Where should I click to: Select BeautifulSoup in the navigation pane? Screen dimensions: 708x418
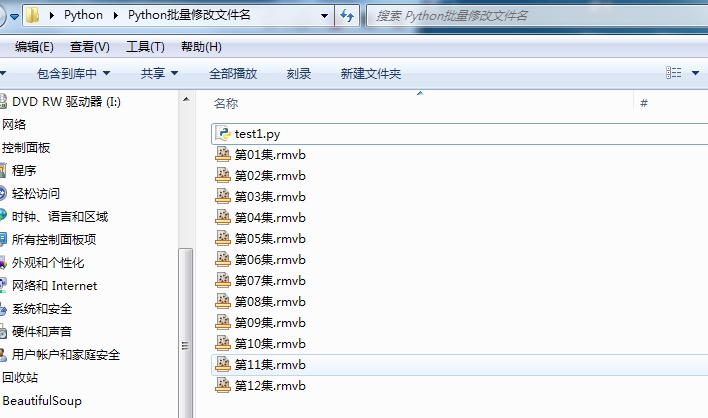(42, 401)
